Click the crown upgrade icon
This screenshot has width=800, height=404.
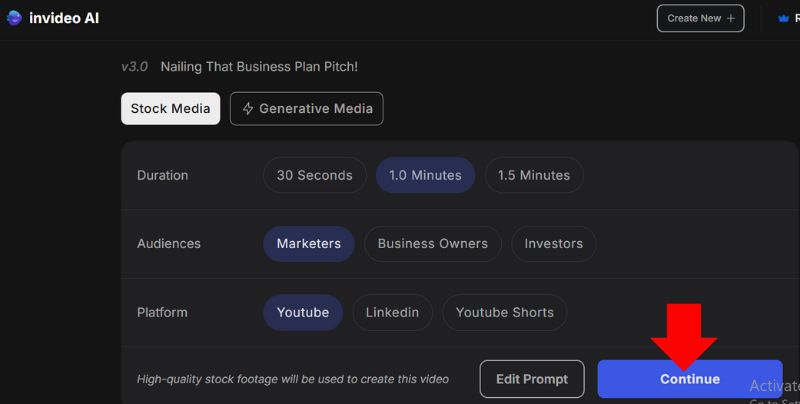(783, 18)
